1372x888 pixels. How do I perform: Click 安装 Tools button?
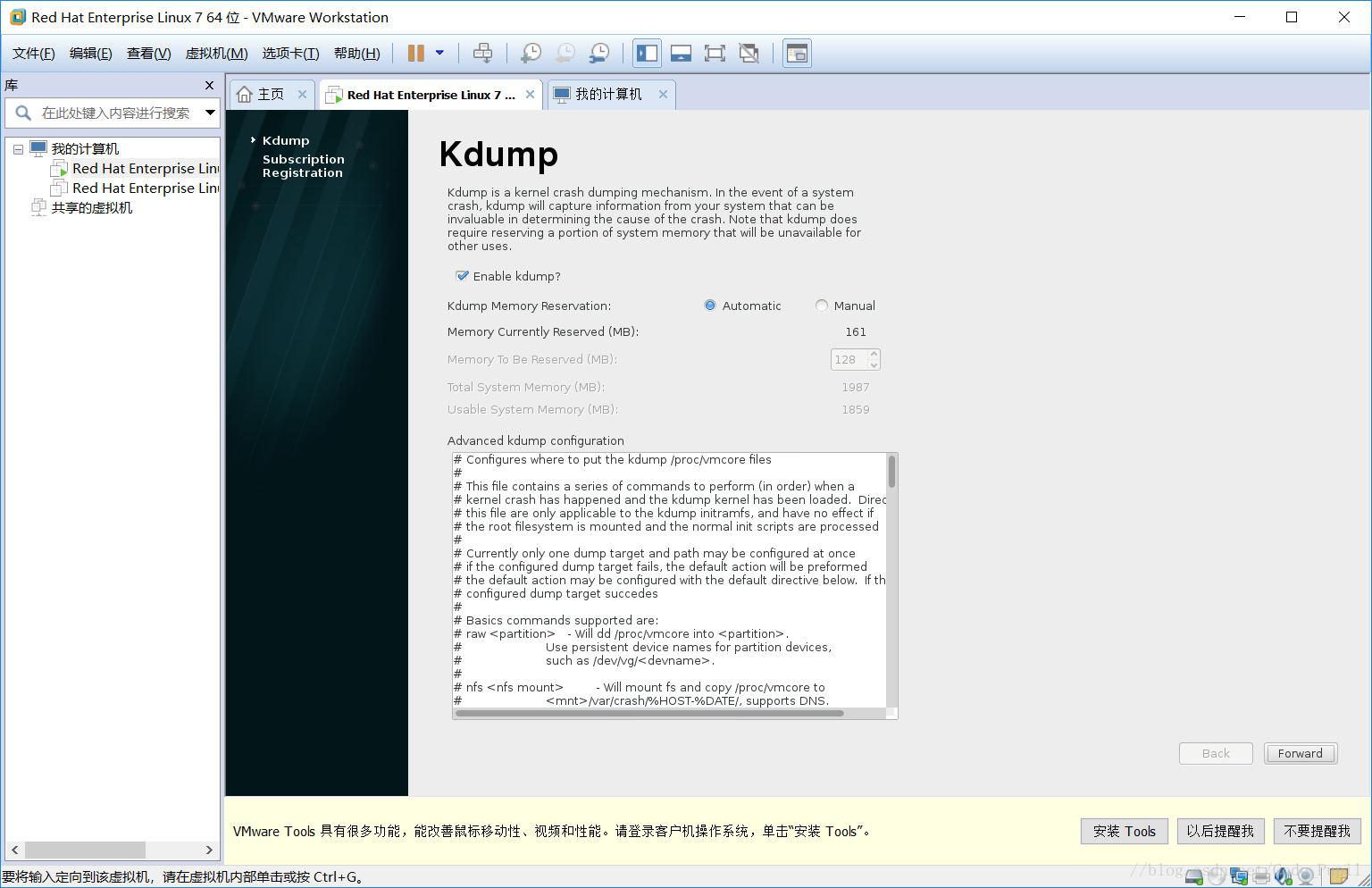click(1125, 831)
